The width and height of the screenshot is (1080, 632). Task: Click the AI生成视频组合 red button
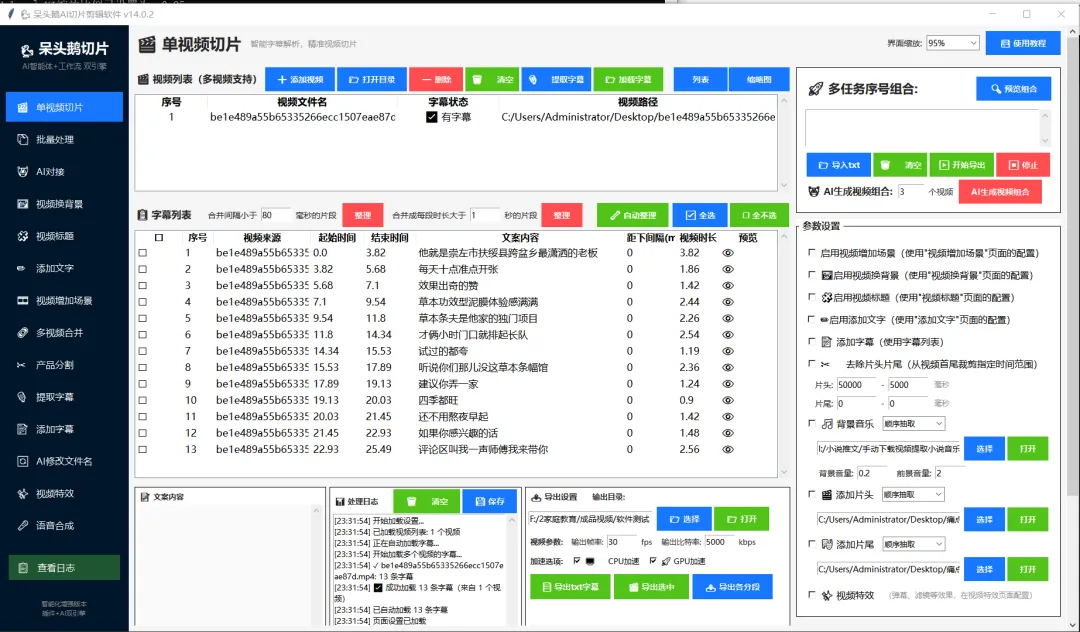(x=1000, y=192)
